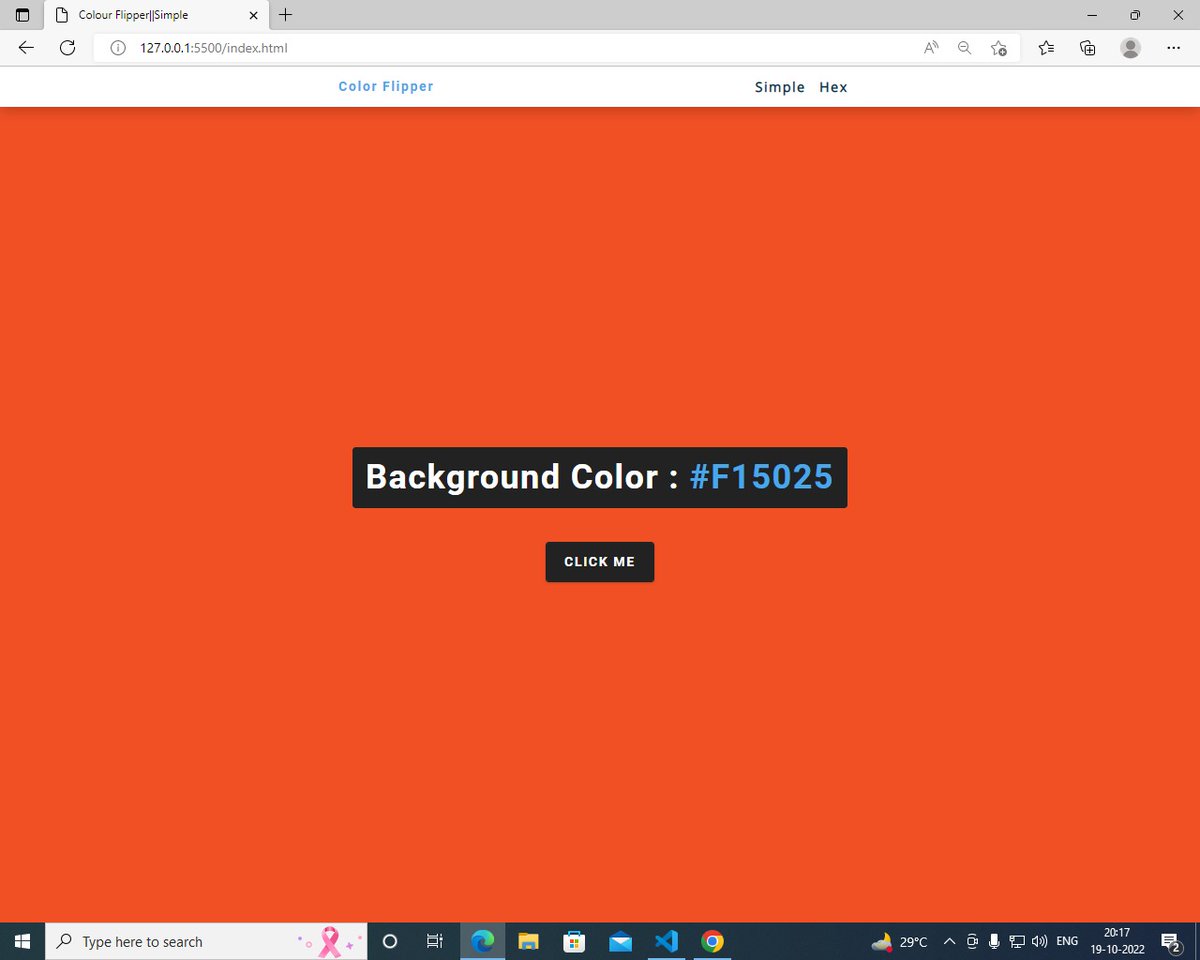This screenshot has height=960, width=1200.
Task: Open a new tab with plus button
Action: pos(286,15)
